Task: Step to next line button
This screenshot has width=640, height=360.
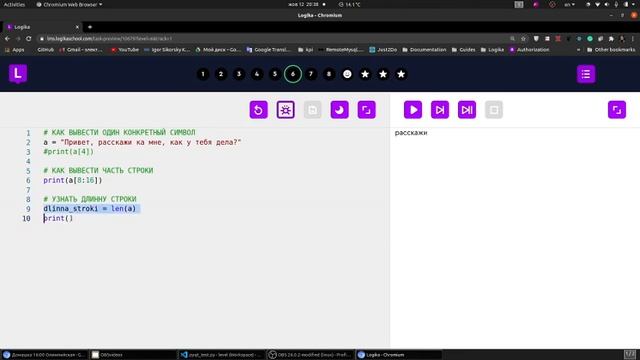Action: pos(440,110)
